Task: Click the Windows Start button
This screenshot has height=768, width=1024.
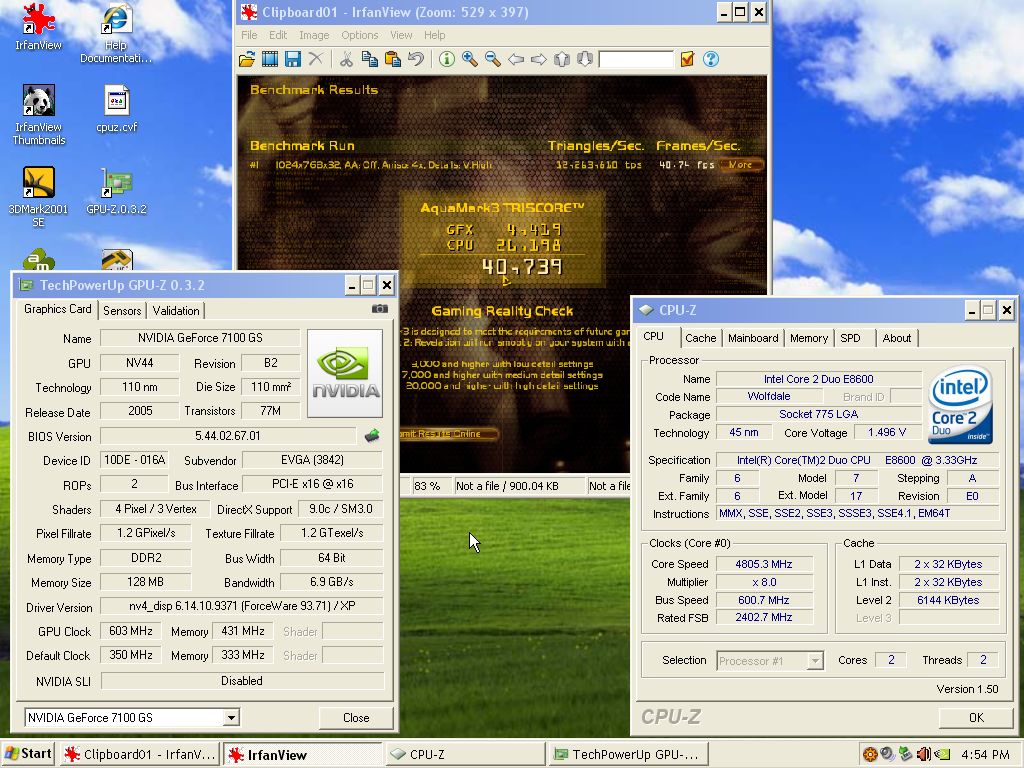Action: click(x=27, y=754)
